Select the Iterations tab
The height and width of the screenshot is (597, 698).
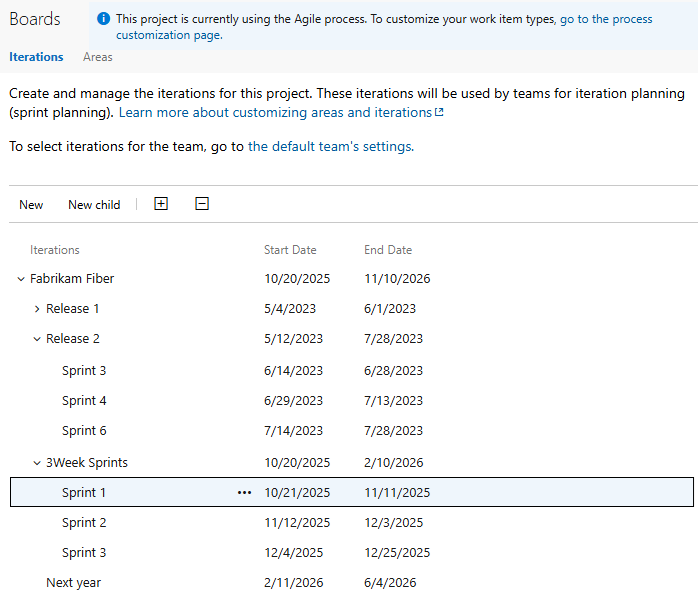(36, 57)
